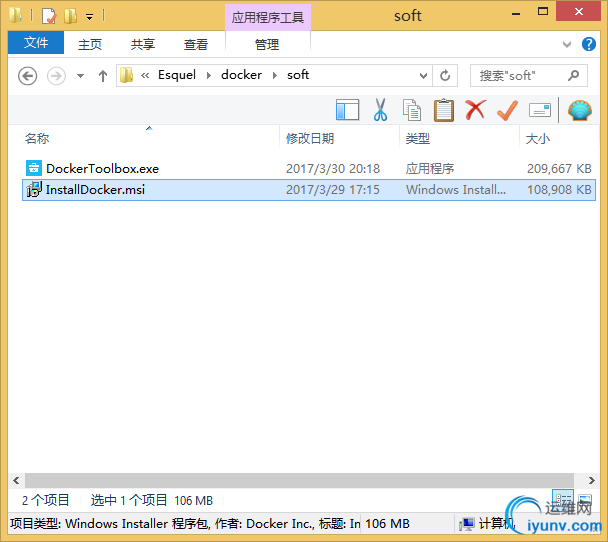This screenshot has width=608, height=542.
Task: Open the 文件 (File) menu tab
Action: click(36, 43)
